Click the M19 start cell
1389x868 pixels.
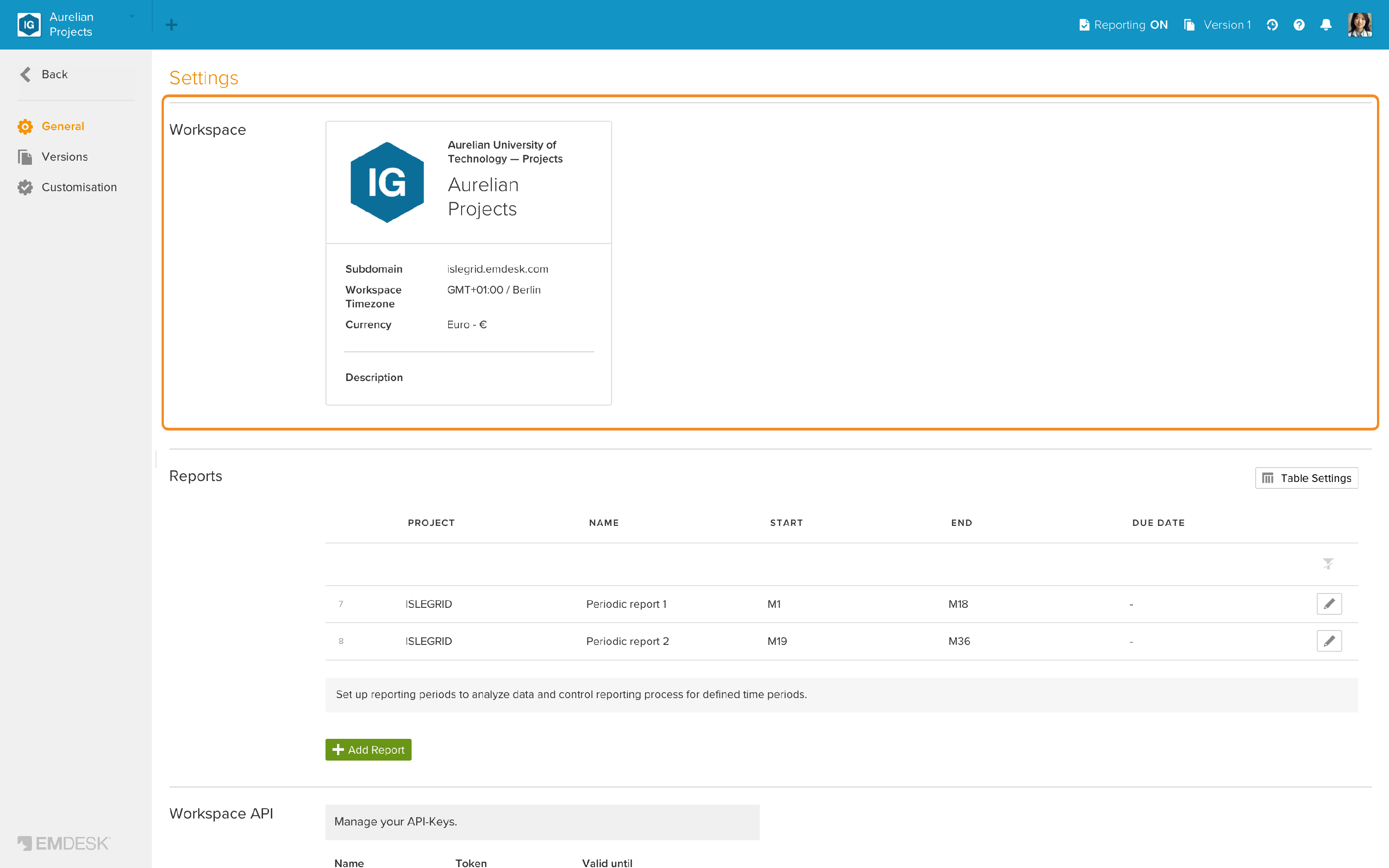pos(777,641)
